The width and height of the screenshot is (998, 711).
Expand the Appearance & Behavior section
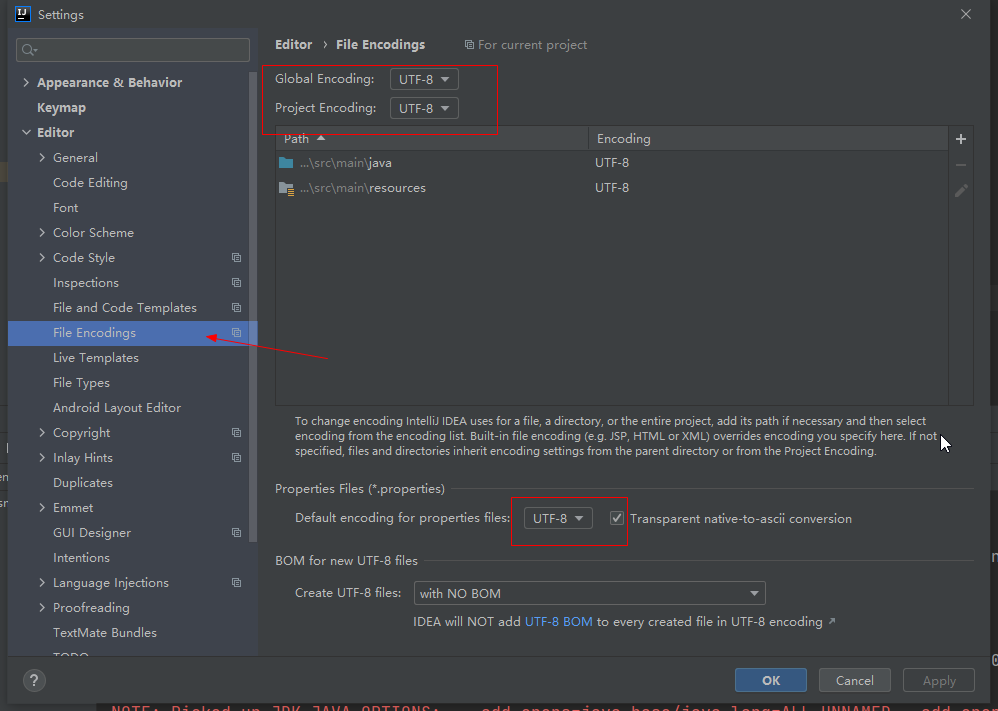25,82
